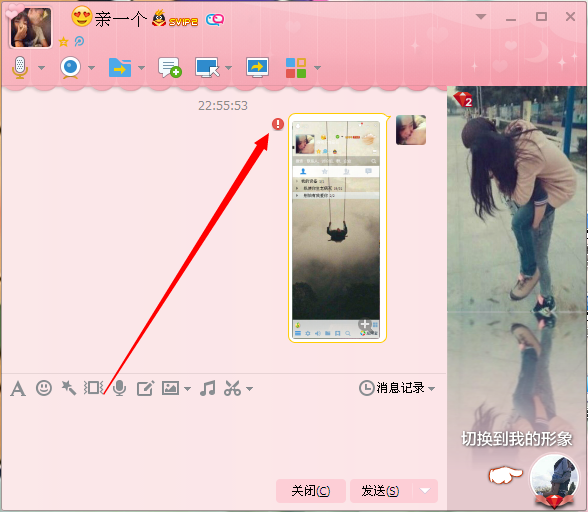
Task: Open video call options dropdown arrow
Action: point(92,68)
